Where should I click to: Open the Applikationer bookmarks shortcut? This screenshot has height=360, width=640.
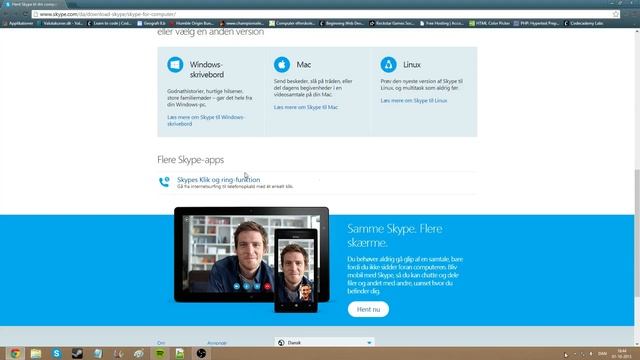click(18, 23)
